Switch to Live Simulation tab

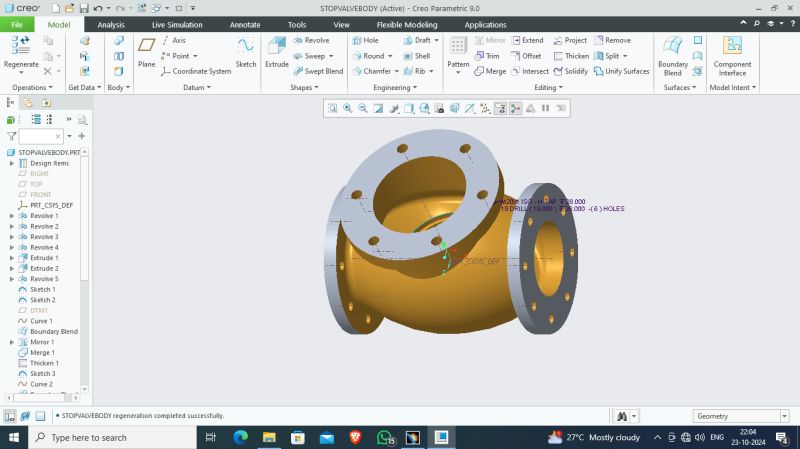[177, 24]
